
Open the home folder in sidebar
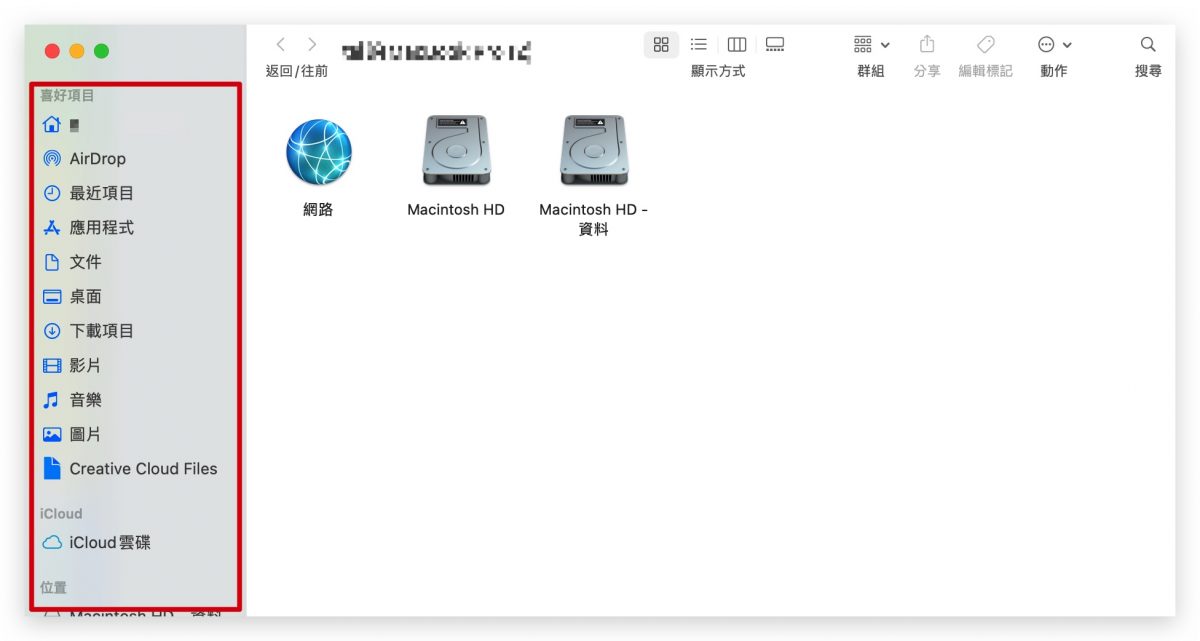coord(60,125)
